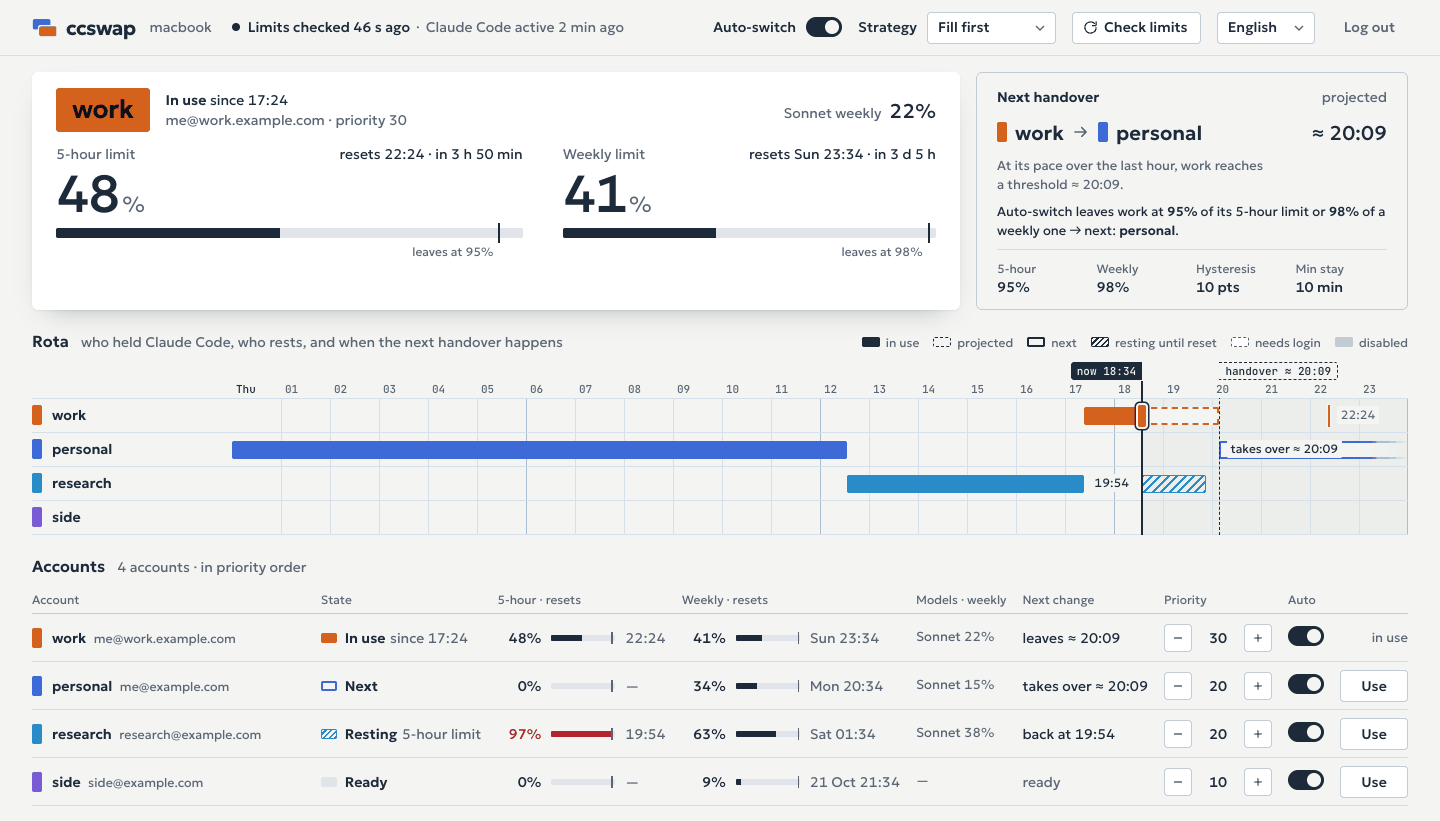1440x821 pixels.
Task: Click the refresh icon in Check limits
Action: tap(1090, 28)
